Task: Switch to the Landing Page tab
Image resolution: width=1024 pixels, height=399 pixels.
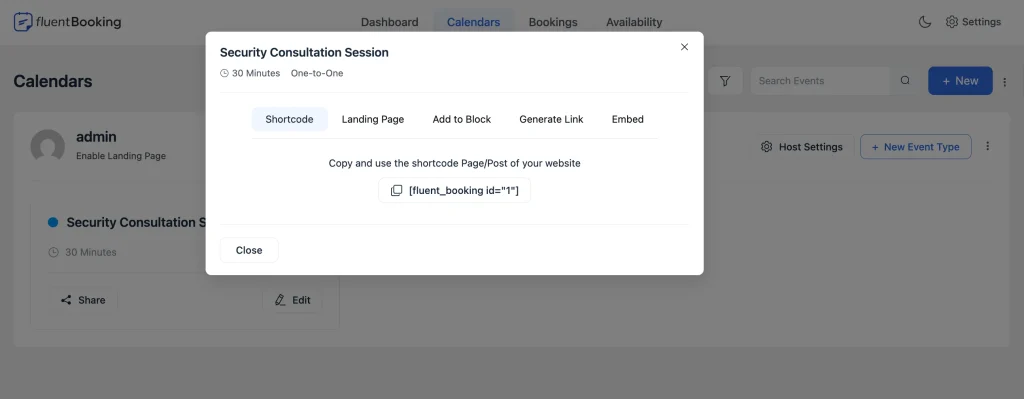Action: click(373, 120)
